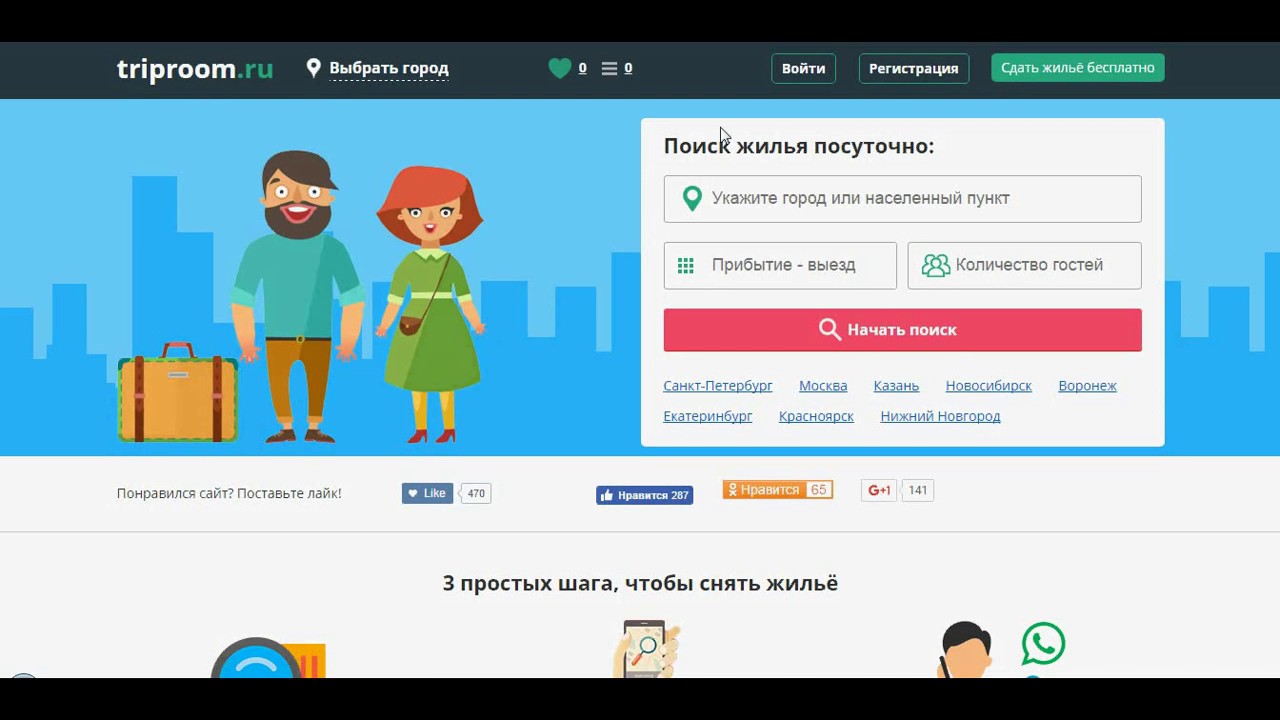Click text Понравился сайт? Поставьте лайк!
Screen dimensions: 1280x720
click(x=229, y=493)
